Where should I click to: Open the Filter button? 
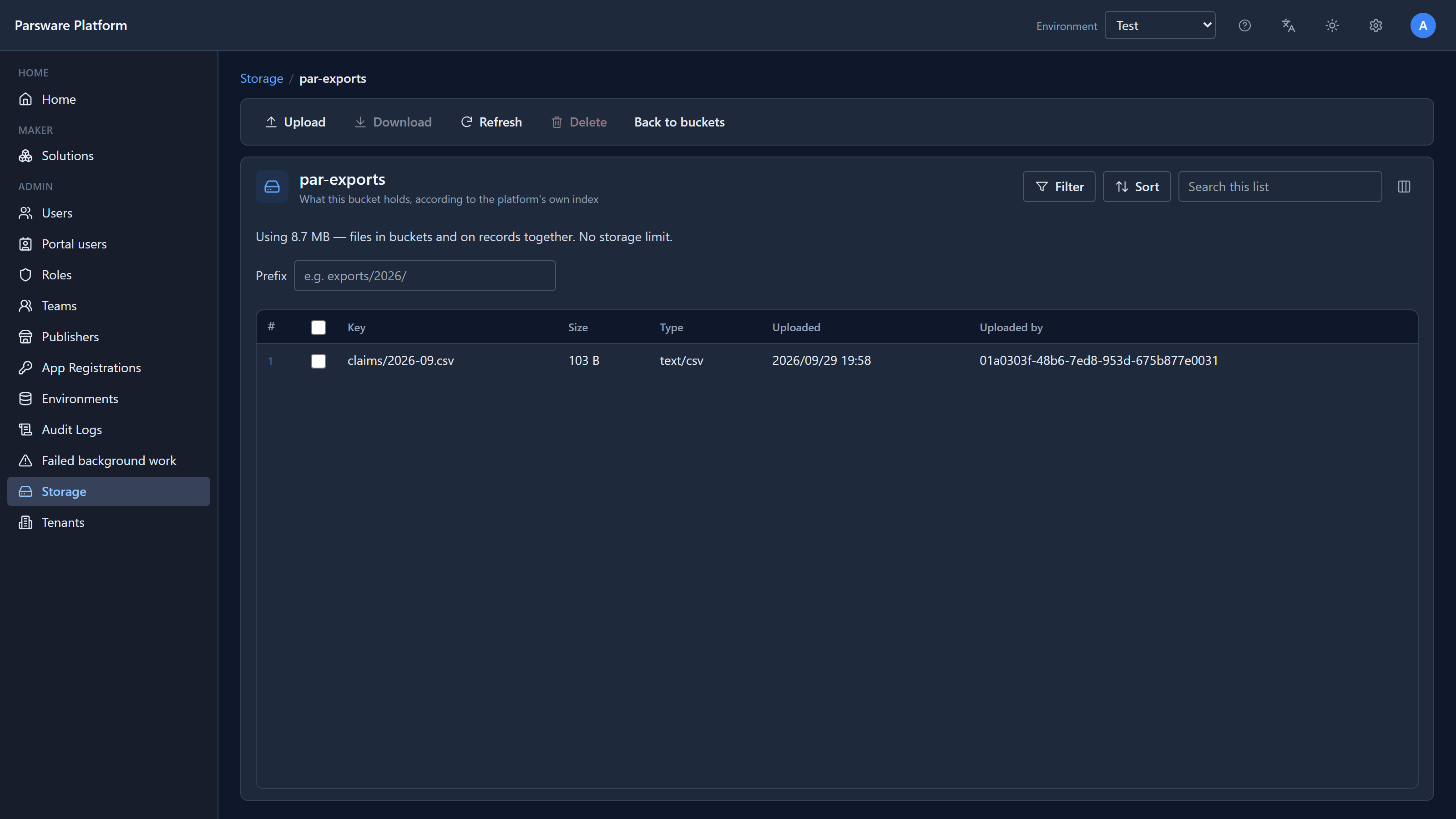pos(1059,187)
